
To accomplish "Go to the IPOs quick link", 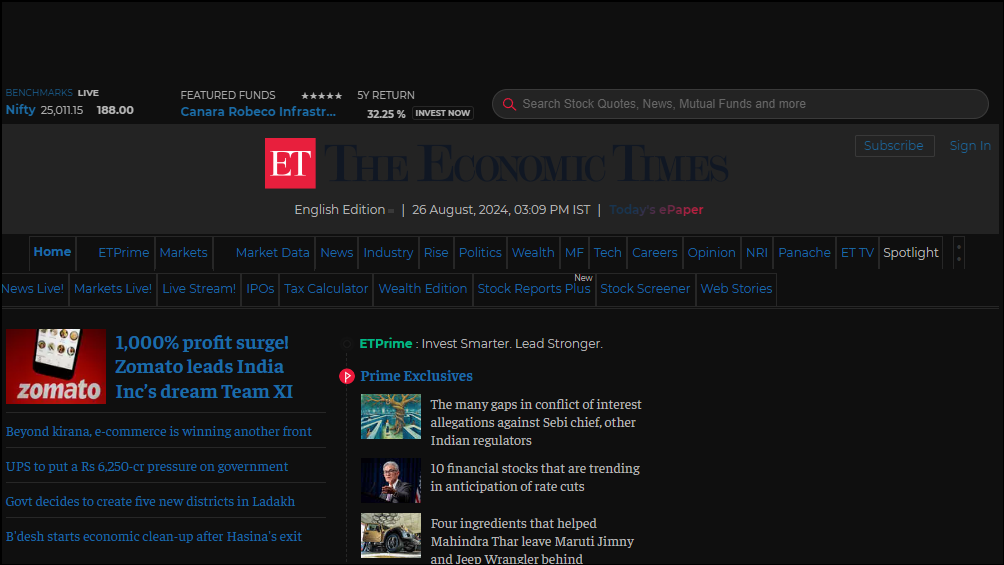I will pos(260,289).
